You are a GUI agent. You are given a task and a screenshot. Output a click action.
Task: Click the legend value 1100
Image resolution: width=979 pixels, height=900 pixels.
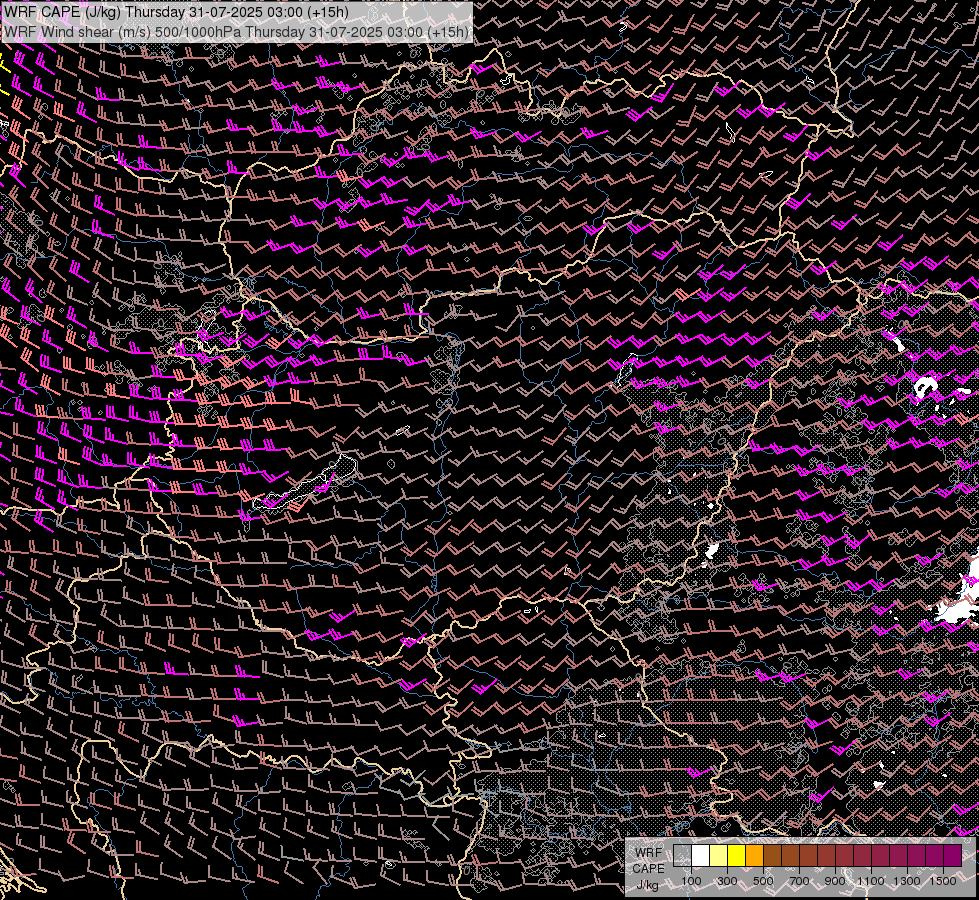tap(870, 881)
